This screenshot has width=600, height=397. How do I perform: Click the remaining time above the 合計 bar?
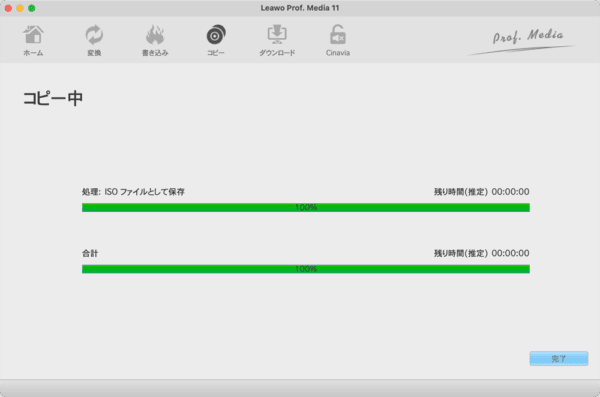point(481,253)
